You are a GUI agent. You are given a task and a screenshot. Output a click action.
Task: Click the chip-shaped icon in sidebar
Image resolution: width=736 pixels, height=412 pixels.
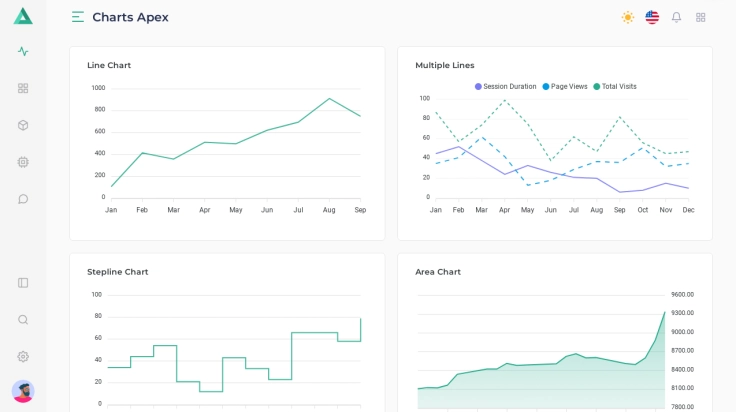(x=23, y=162)
